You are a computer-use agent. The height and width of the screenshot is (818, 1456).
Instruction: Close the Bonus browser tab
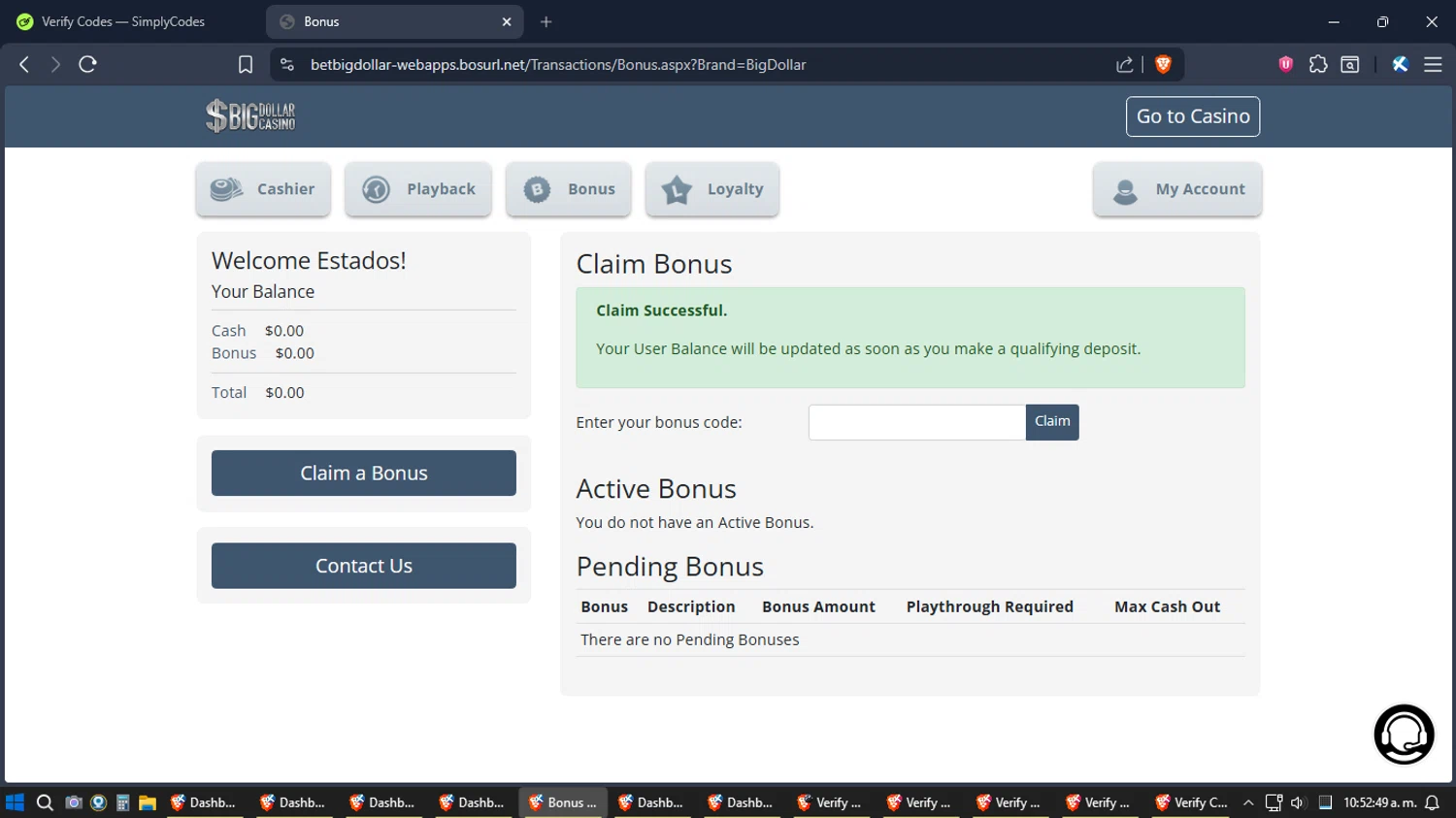(507, 21)
